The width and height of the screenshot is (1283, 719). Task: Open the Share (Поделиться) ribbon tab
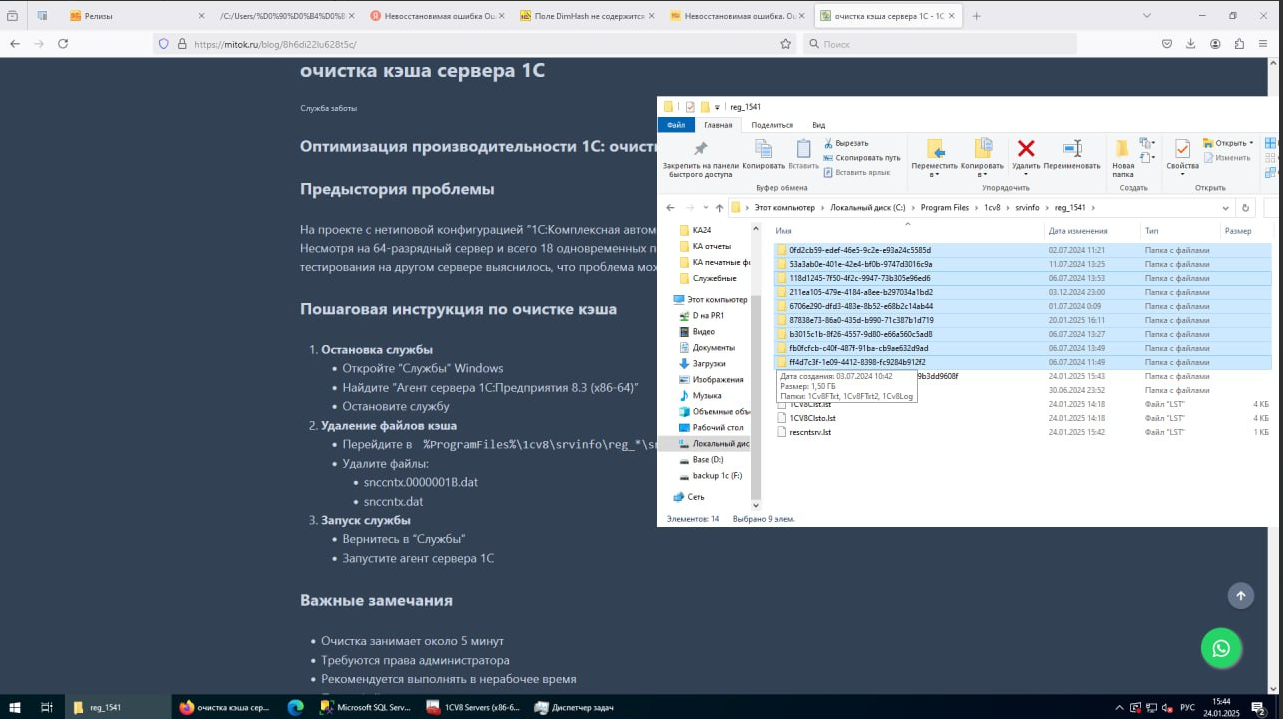click(x=772, y=125)
